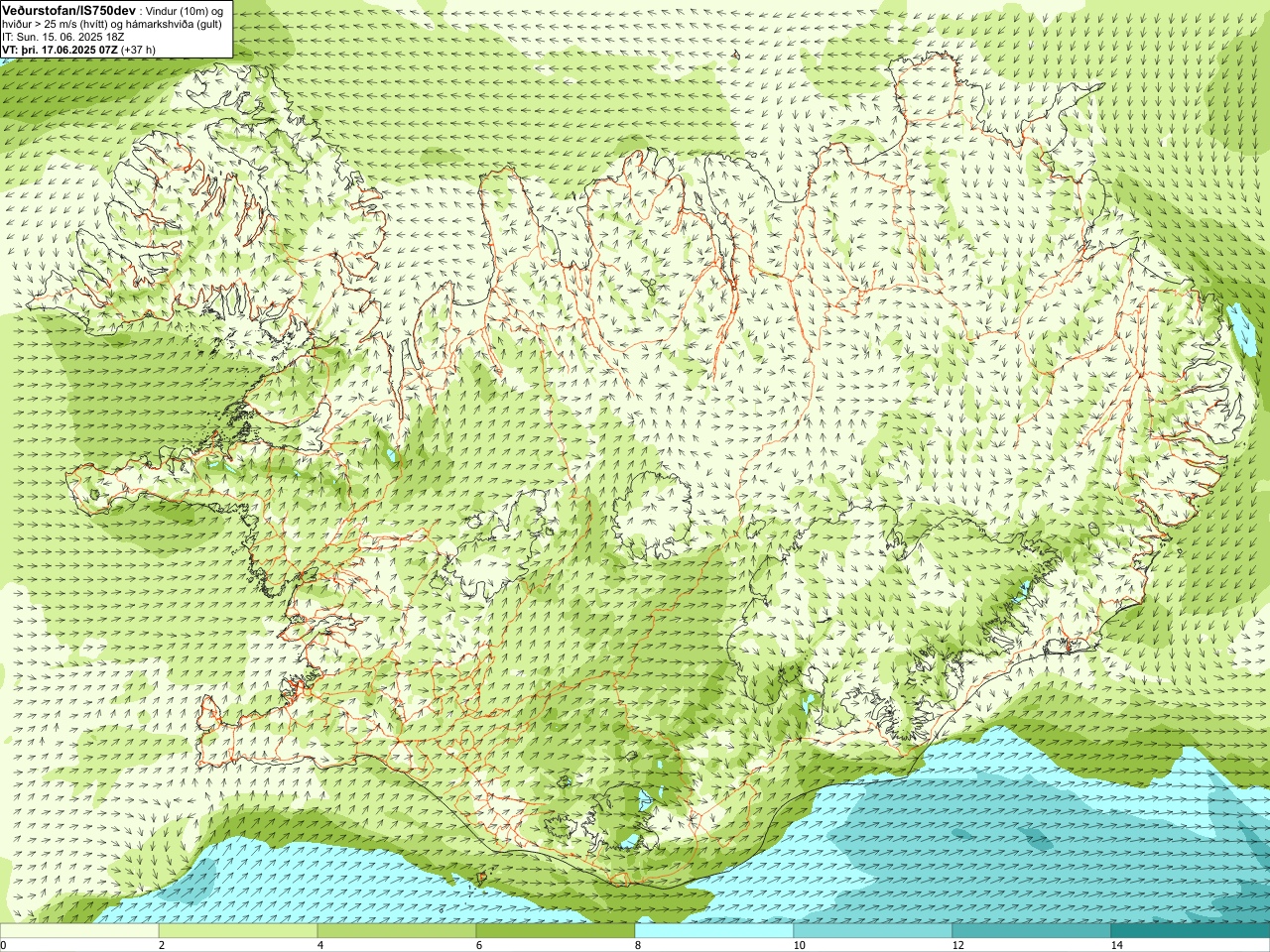1270x952 pixels.
Task: Click the '0' label on the color scale
Action: coord(4,945)
